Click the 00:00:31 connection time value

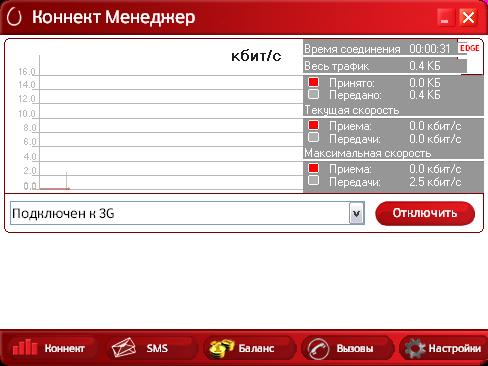[430, 49]
